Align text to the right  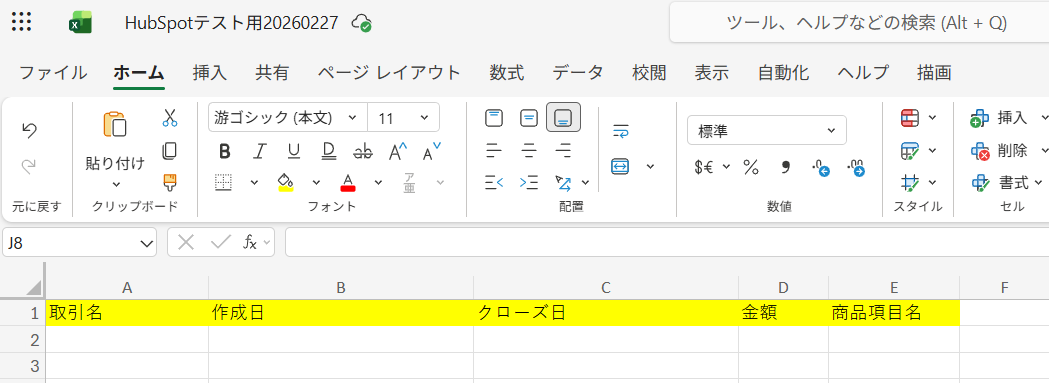click(x=564, y=151)
